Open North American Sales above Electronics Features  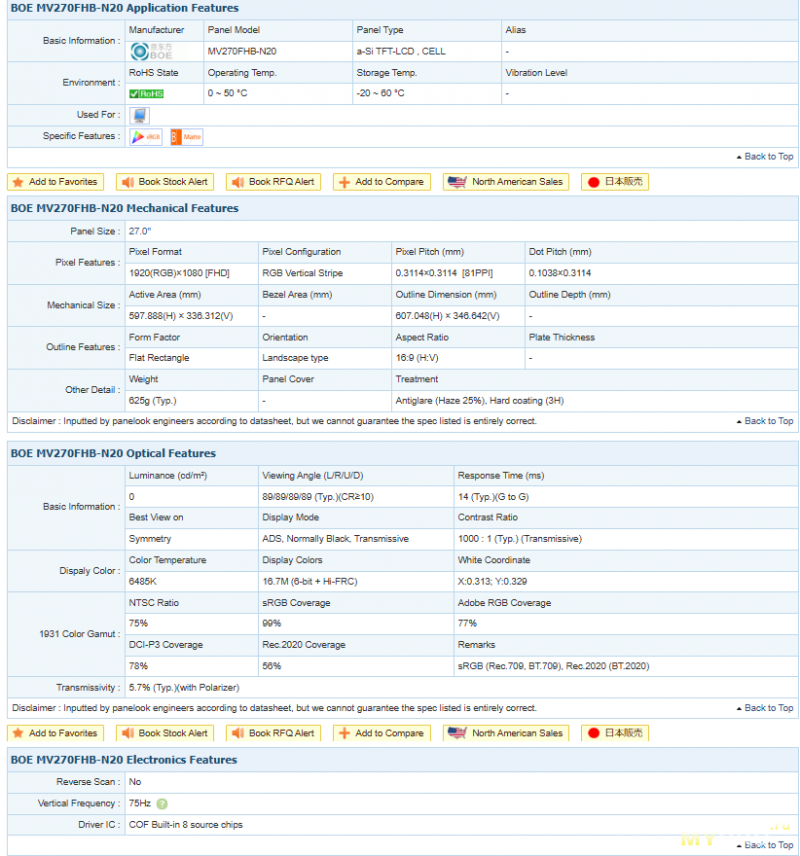(x=506, y=733)
